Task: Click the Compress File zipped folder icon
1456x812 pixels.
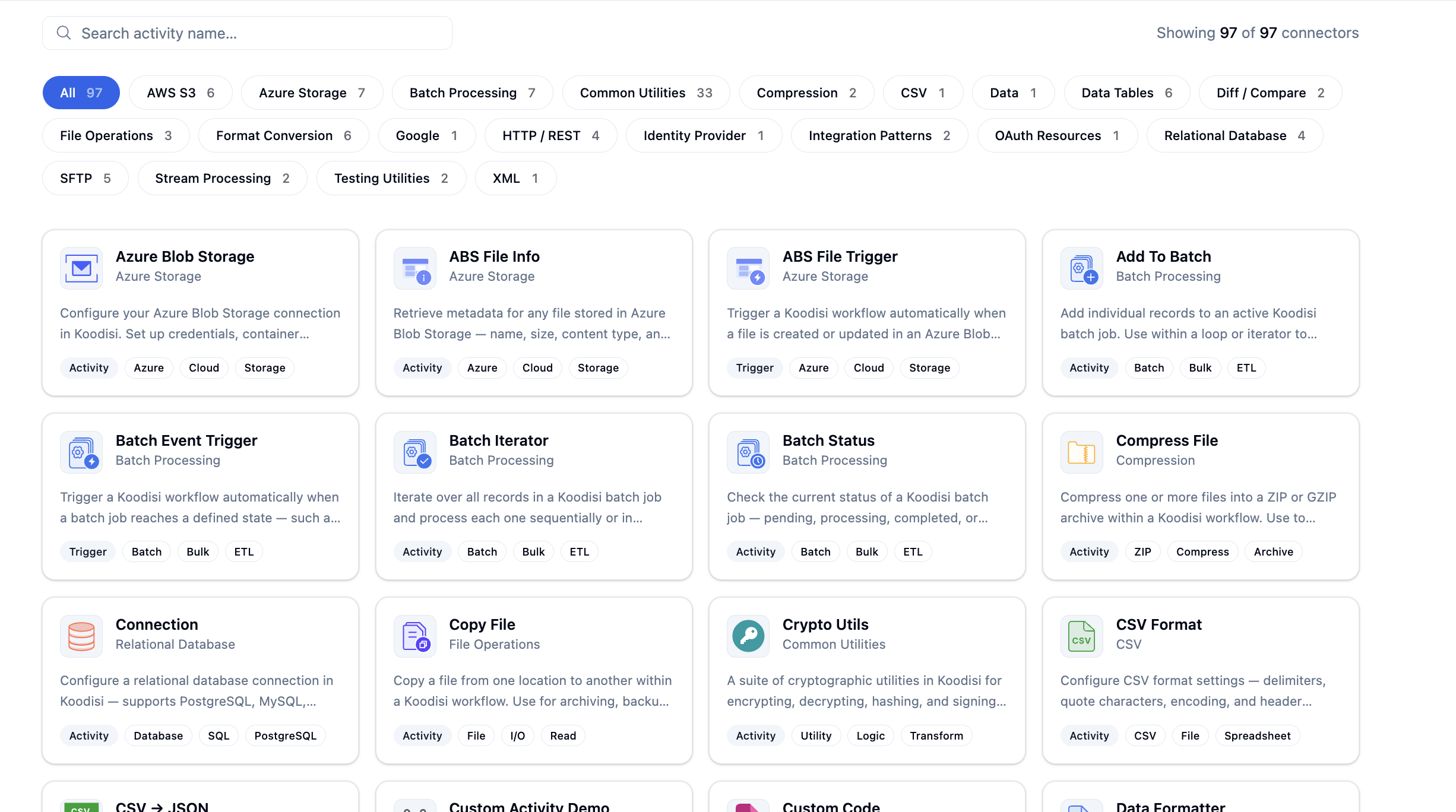Action: point(1082,452)
